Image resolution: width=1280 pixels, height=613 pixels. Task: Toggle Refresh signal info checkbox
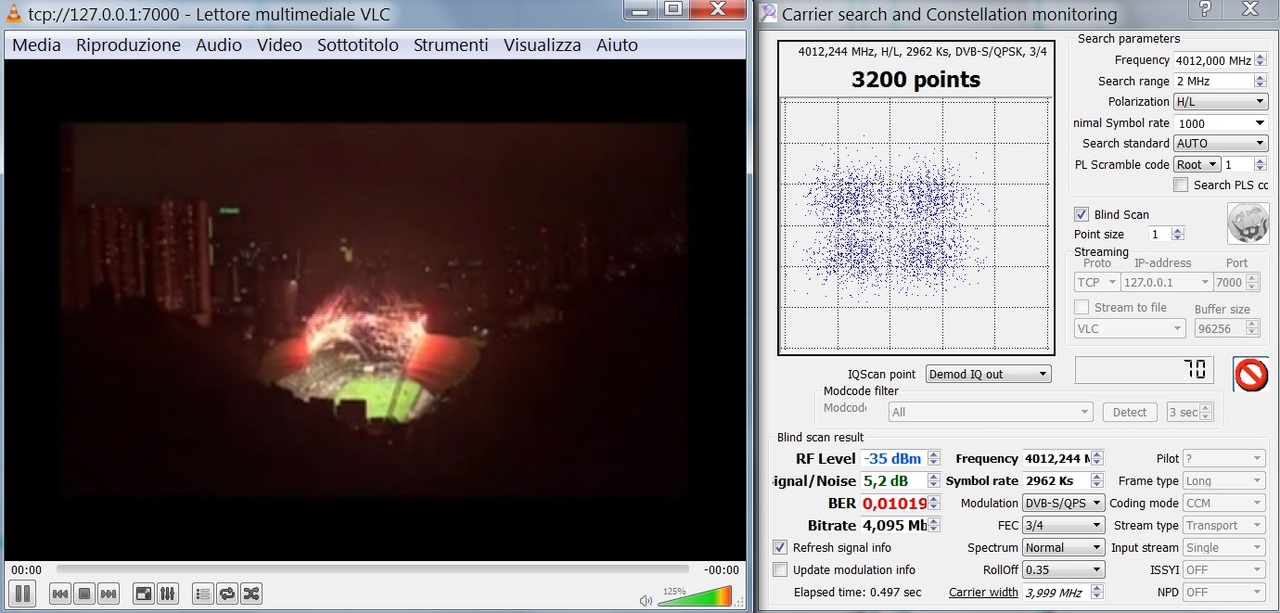(x=780, y=547)
